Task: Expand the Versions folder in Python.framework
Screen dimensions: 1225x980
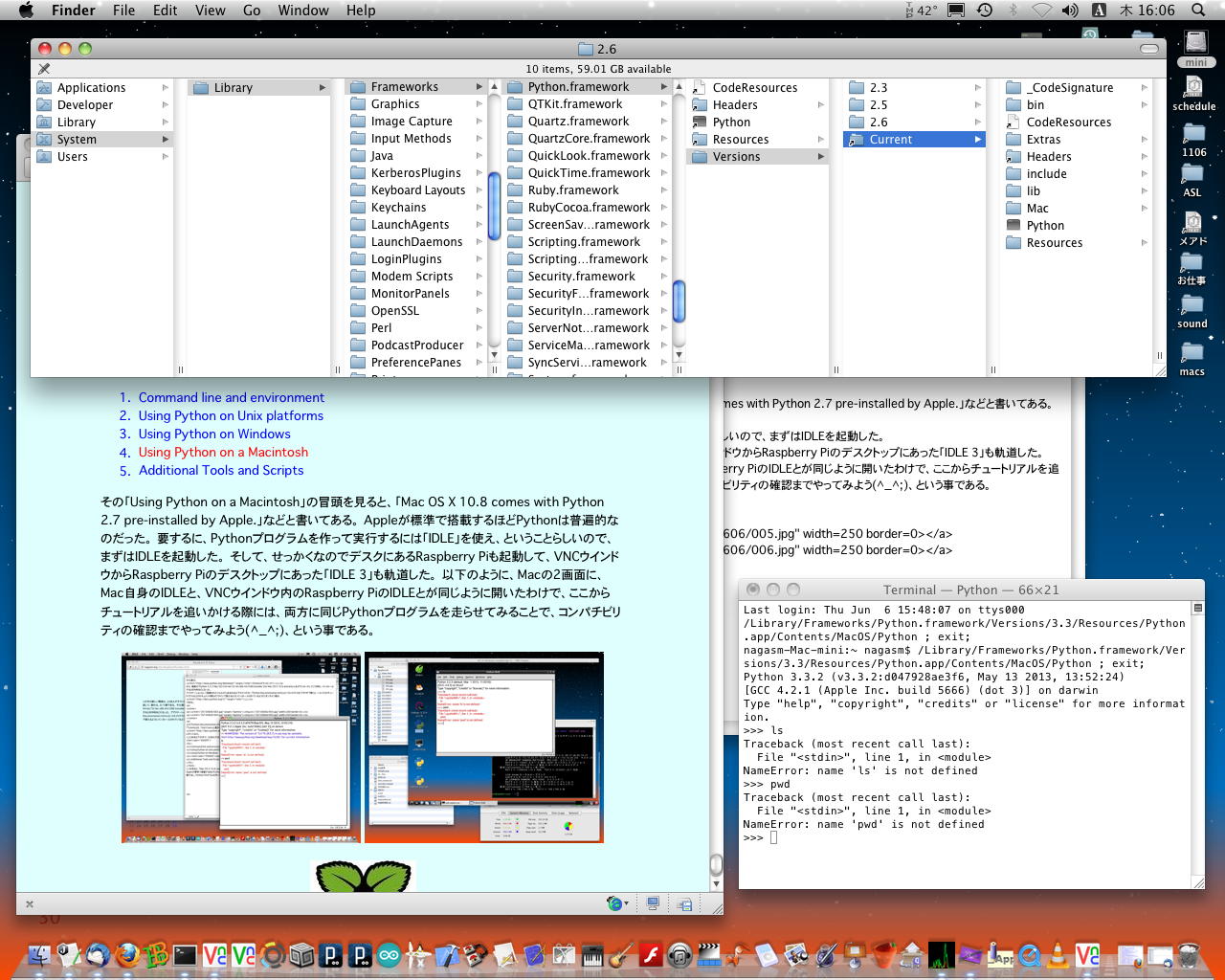Action: (736, 157)
